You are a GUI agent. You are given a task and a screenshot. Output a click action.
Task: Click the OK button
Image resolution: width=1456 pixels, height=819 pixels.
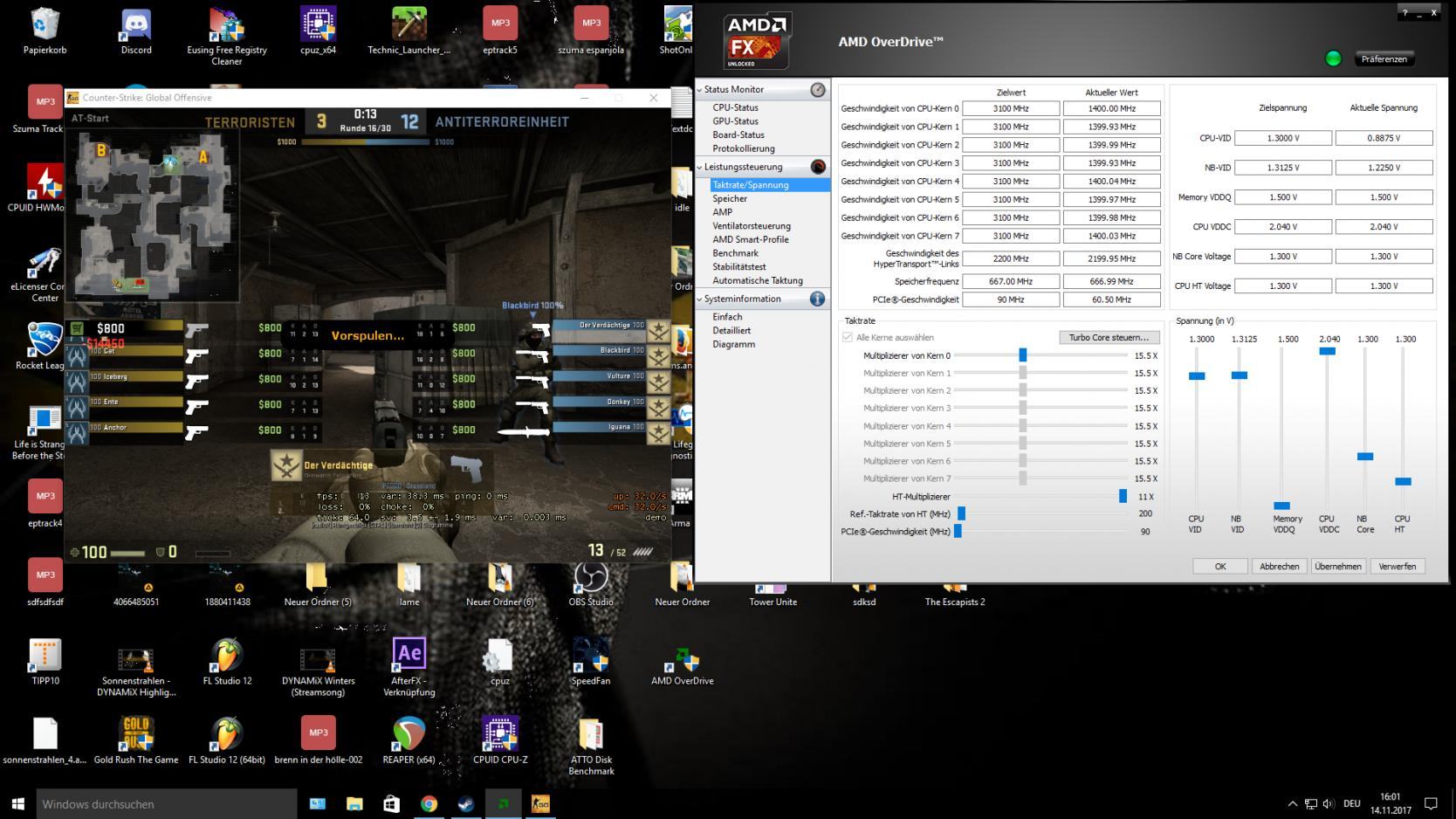pos(1220,567)
